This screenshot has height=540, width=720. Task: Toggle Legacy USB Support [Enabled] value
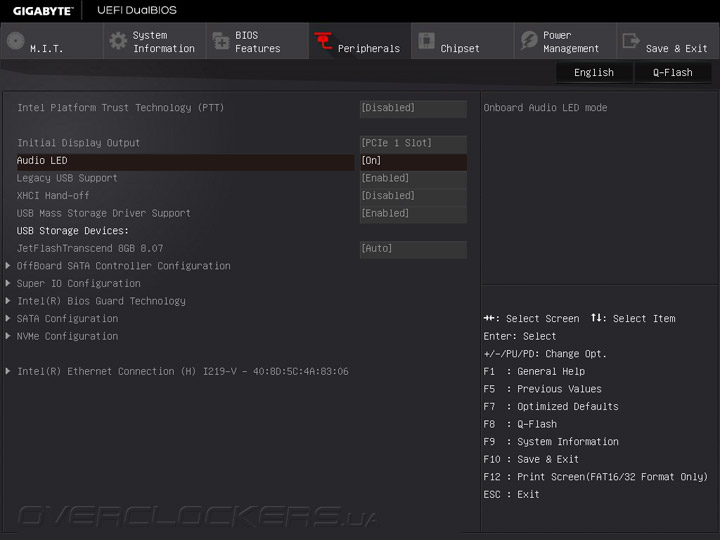click(413, 179)
